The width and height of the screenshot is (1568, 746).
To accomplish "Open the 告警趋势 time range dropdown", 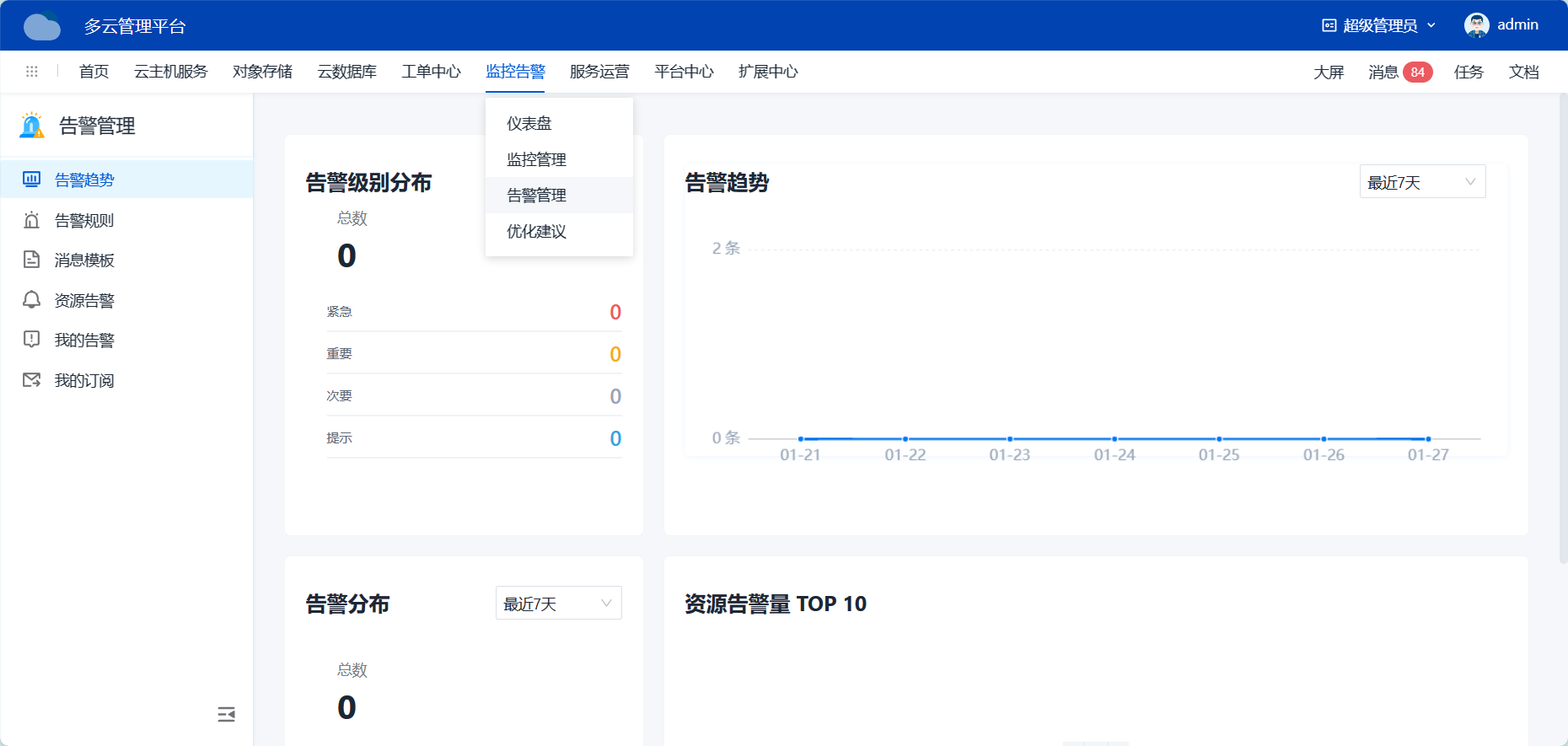I will click(x=1422, y=182).
